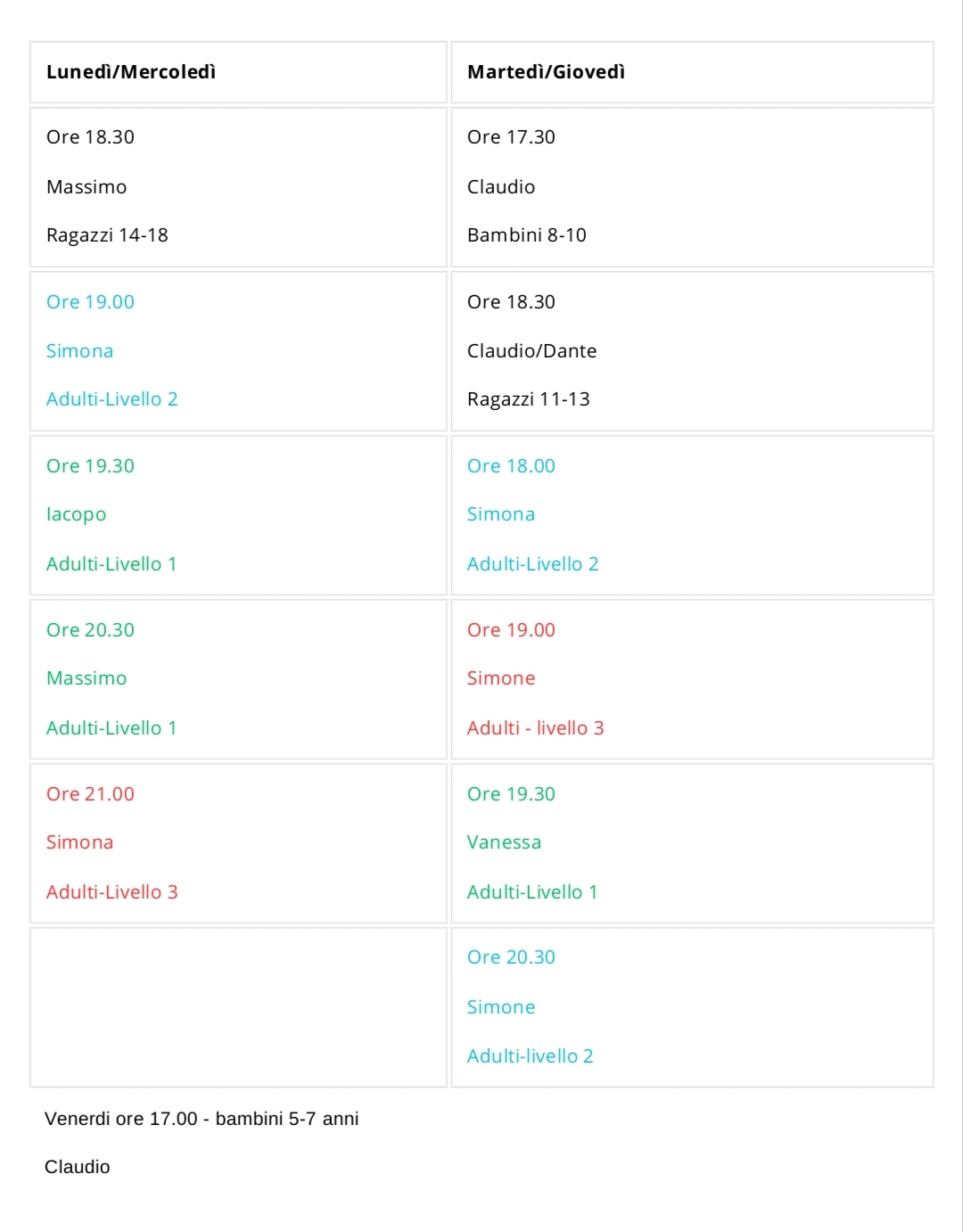Click the Iacopo instructor name
Screen dimensions: 963x1232
[76, 514]
